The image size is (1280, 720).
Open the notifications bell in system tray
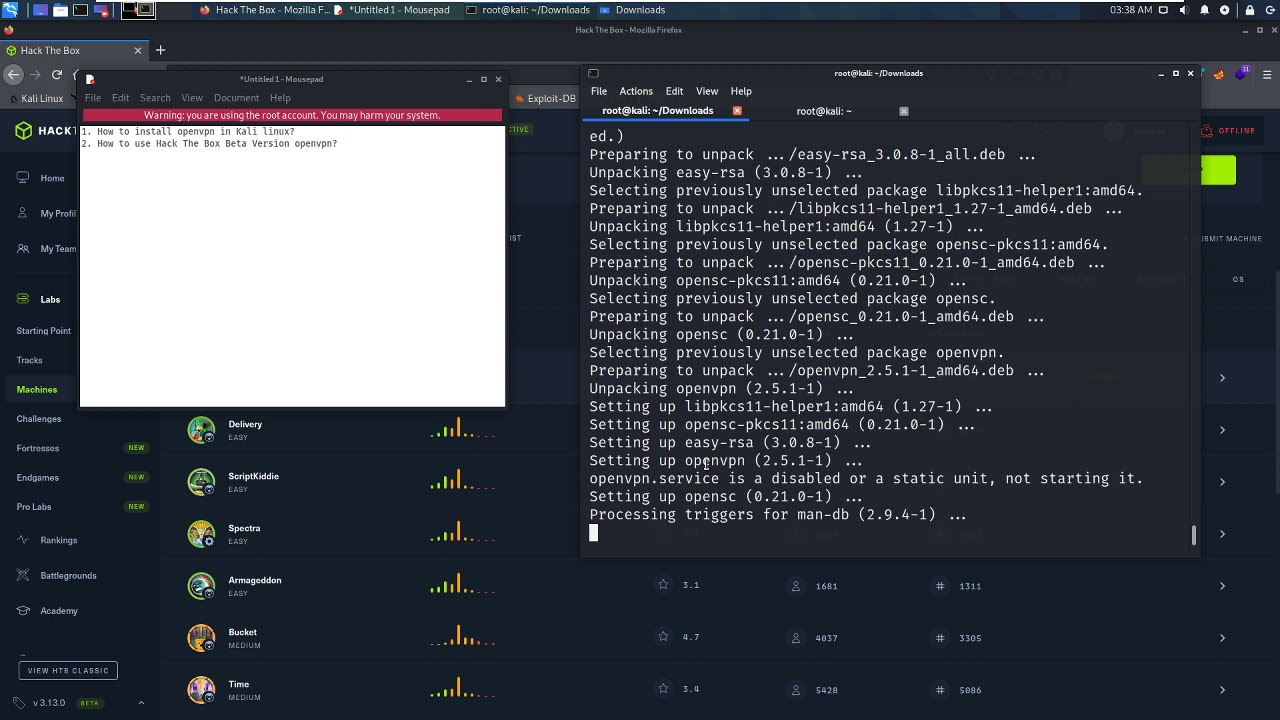point(1206,10)
